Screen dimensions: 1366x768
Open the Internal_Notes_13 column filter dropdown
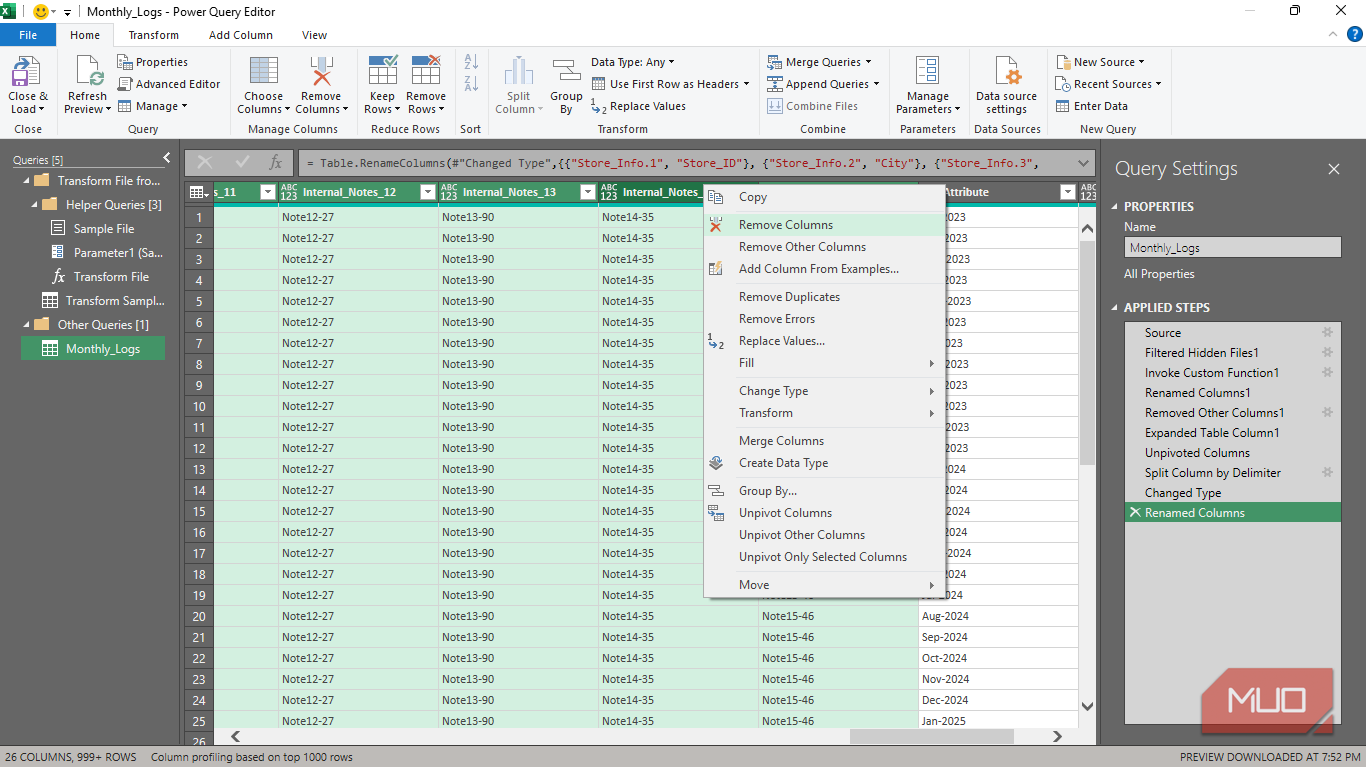pyautogui.click(x=587, y=192)
